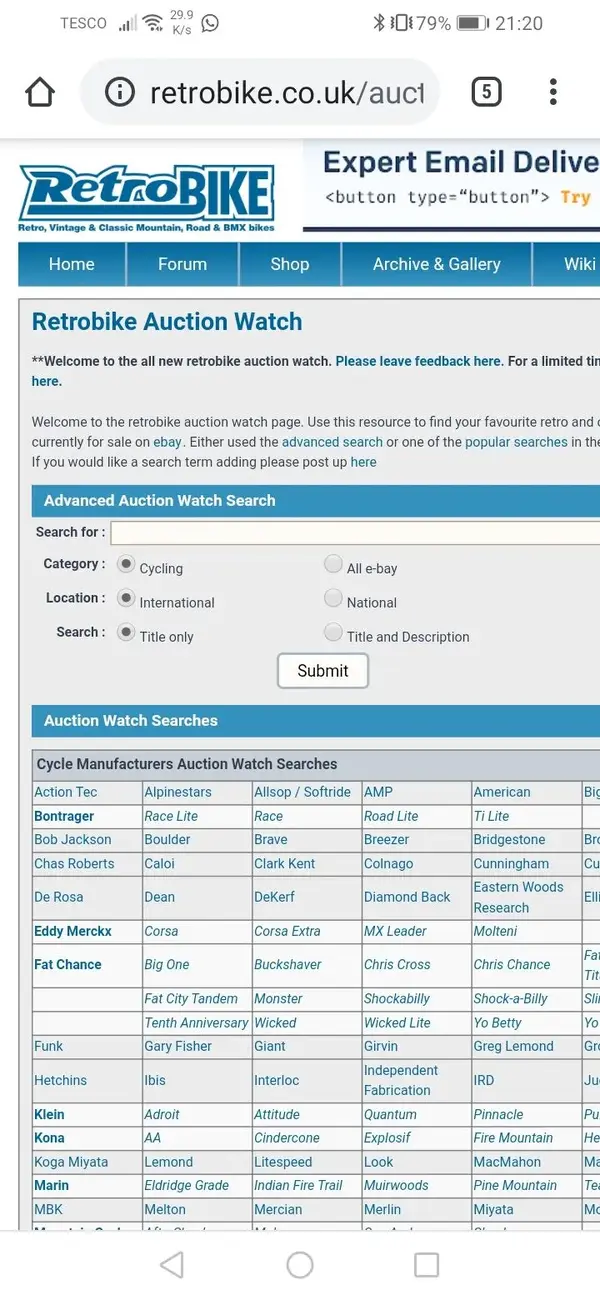Open the Bontrager auction search link
The height and width of the screenshot is (1300, 600).
click(64, 816)
